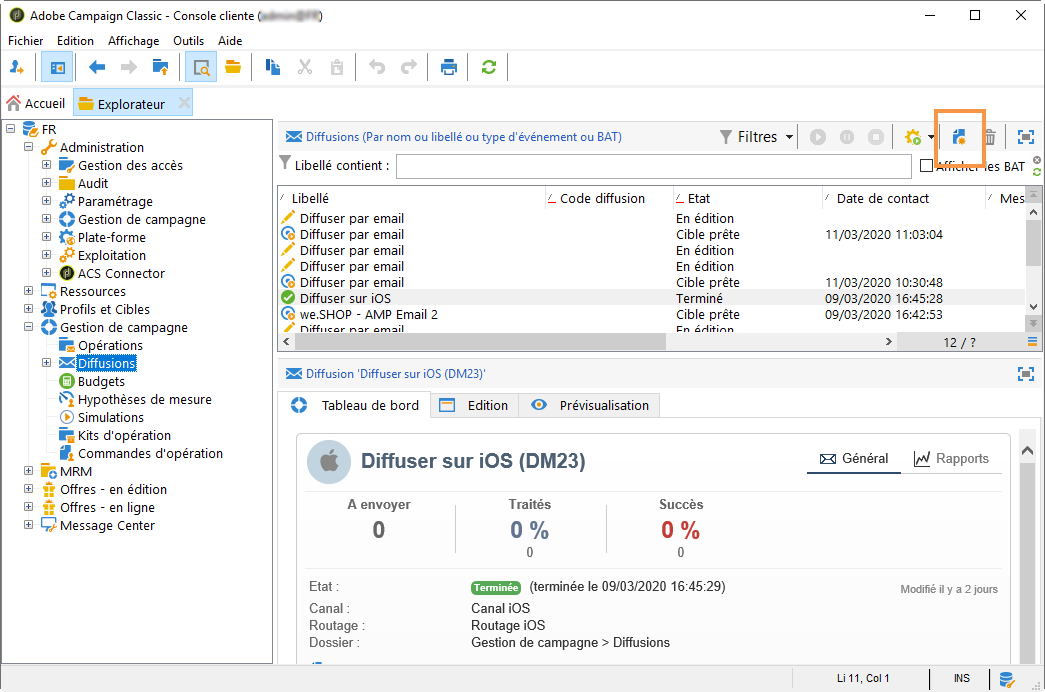Click the print icon
The image size is (1045, 692).
coord(449,67)
